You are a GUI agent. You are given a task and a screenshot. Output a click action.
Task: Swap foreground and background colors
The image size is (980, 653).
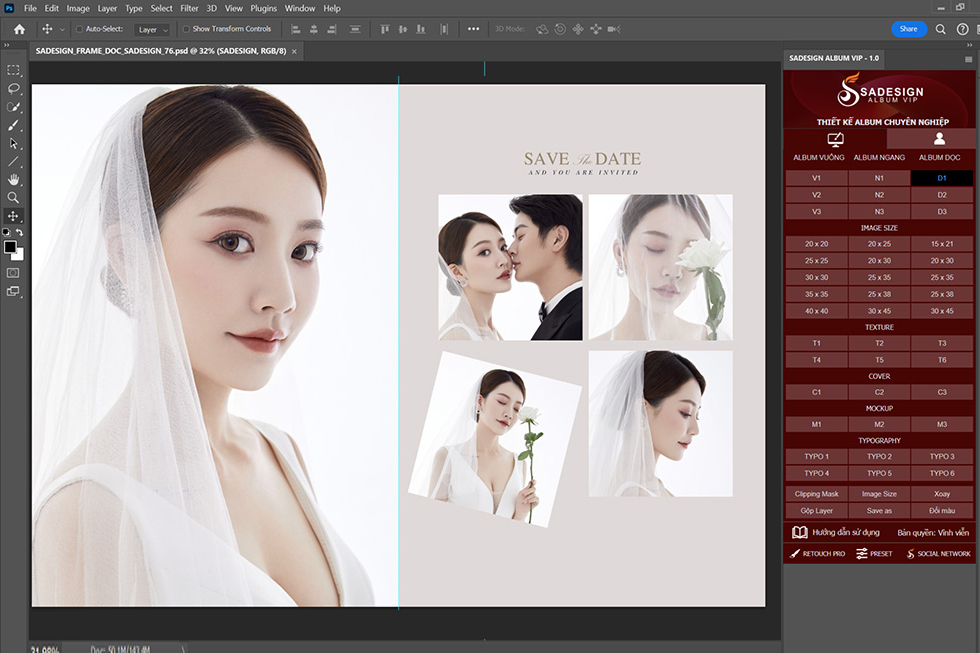(20, 233)
